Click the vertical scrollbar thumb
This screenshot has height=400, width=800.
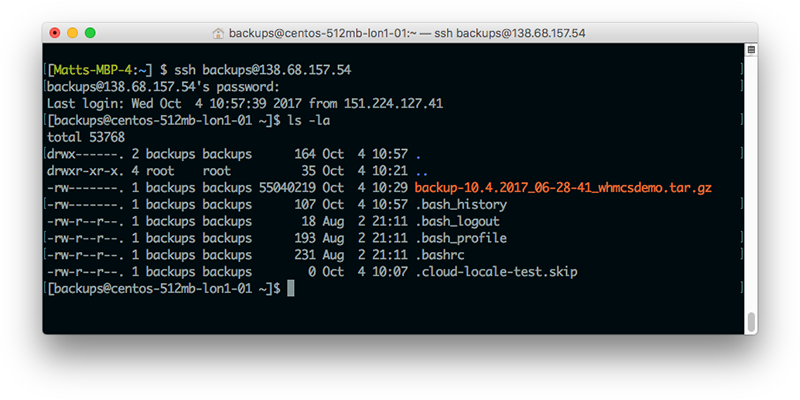(x=751, y=322)
